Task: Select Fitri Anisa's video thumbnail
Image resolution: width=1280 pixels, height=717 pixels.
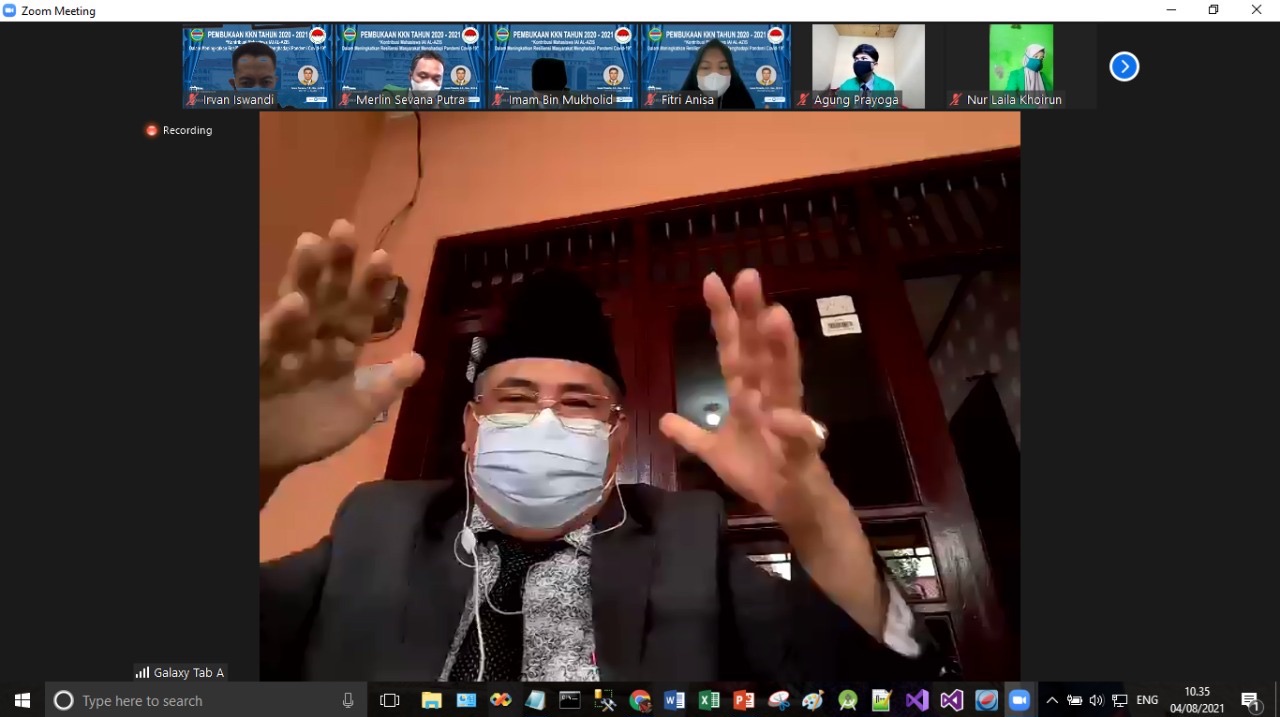Action: coord(716,66)
